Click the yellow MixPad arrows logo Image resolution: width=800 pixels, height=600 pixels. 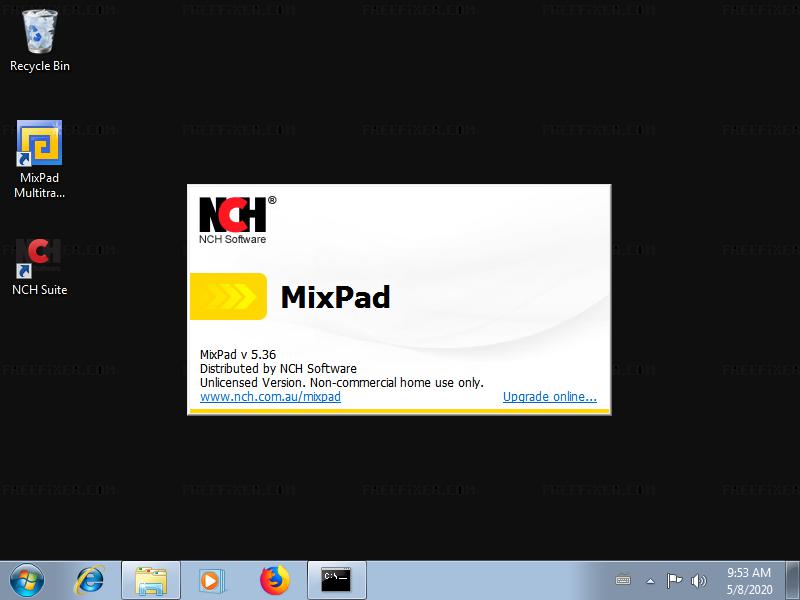[x=229, y=296]
